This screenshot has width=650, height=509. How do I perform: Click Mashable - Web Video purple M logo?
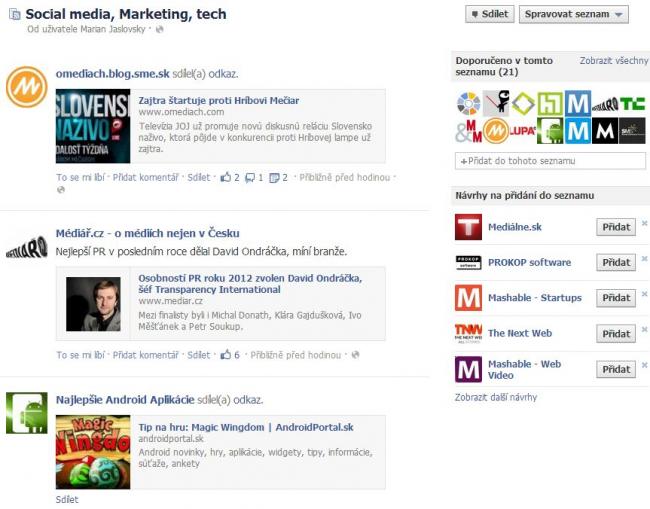[x=468, y=369]
